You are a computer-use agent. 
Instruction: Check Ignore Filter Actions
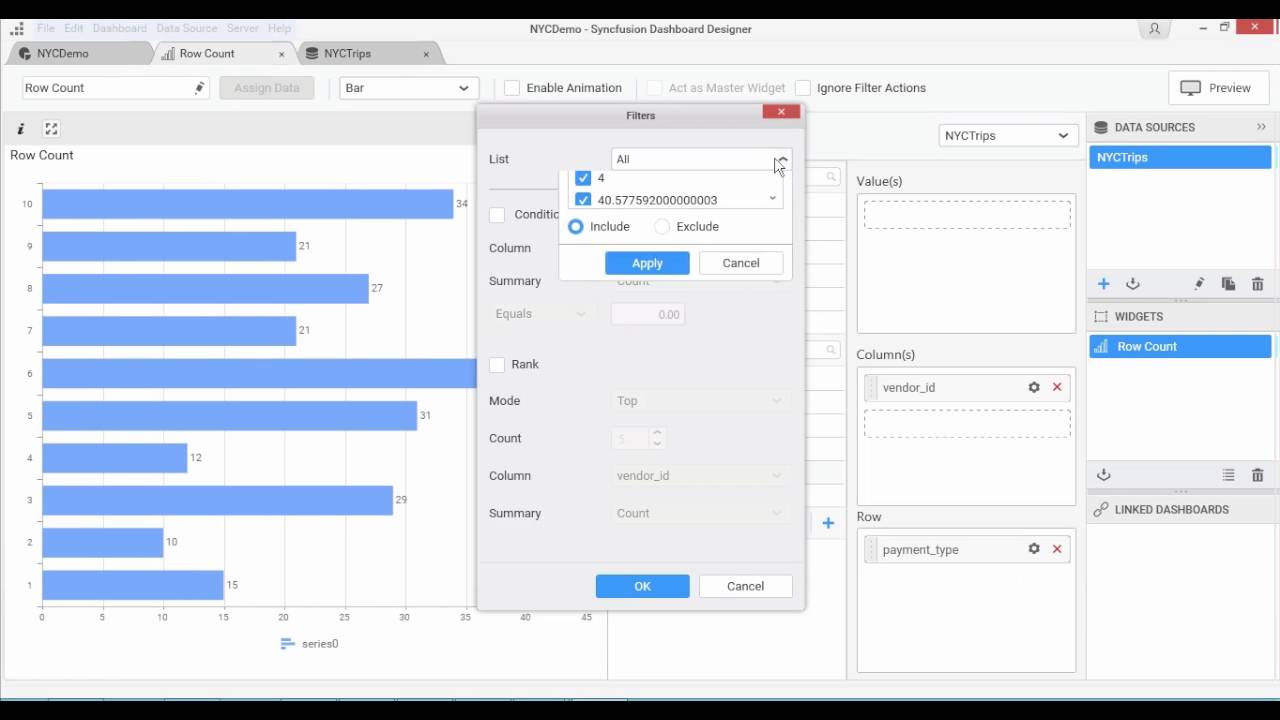click(x=802, y=88)
